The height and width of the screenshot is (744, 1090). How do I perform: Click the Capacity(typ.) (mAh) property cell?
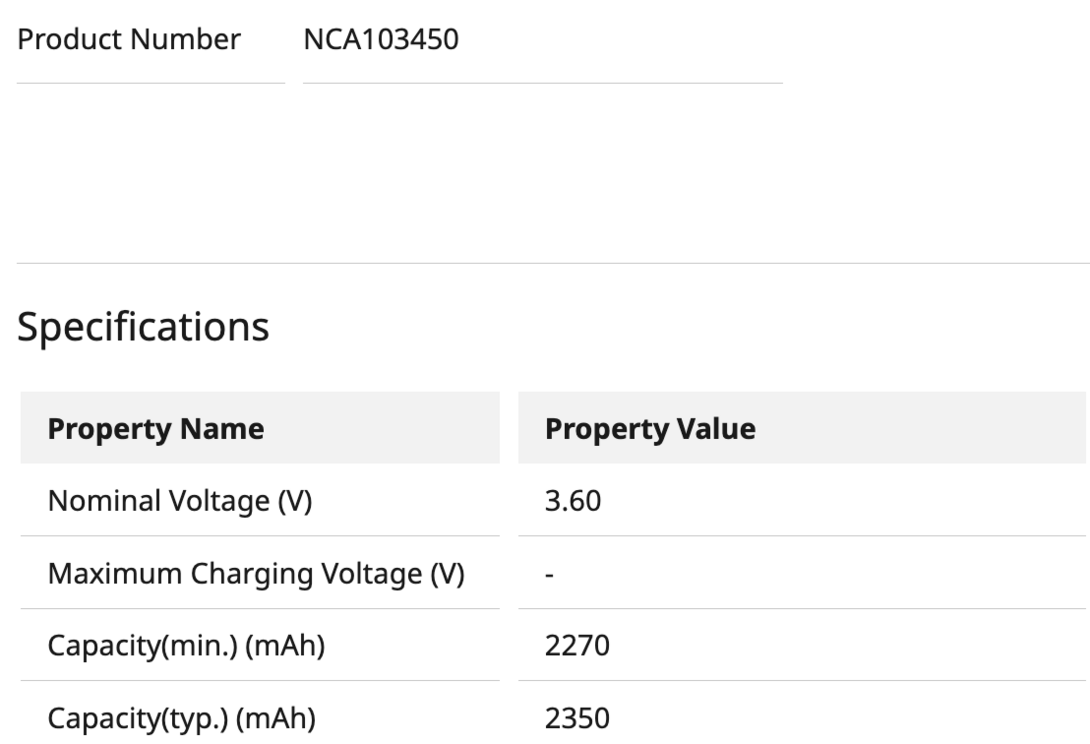pyautogui.click(x=182, y=718)
